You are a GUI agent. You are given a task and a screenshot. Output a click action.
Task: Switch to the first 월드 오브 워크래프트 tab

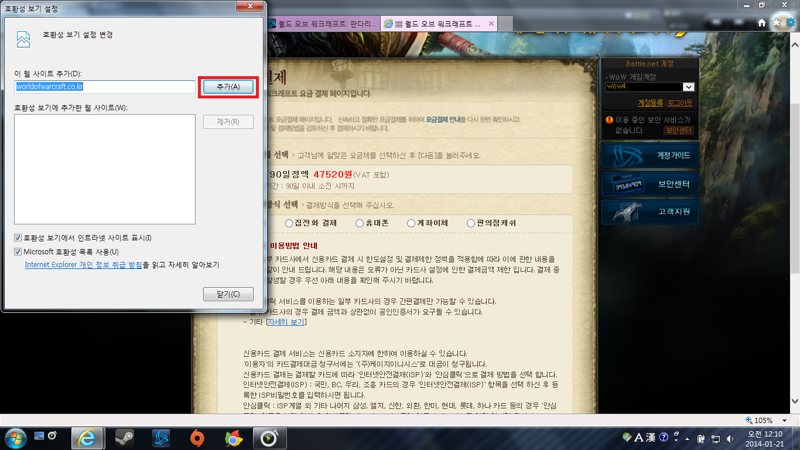tap(323, 23)
